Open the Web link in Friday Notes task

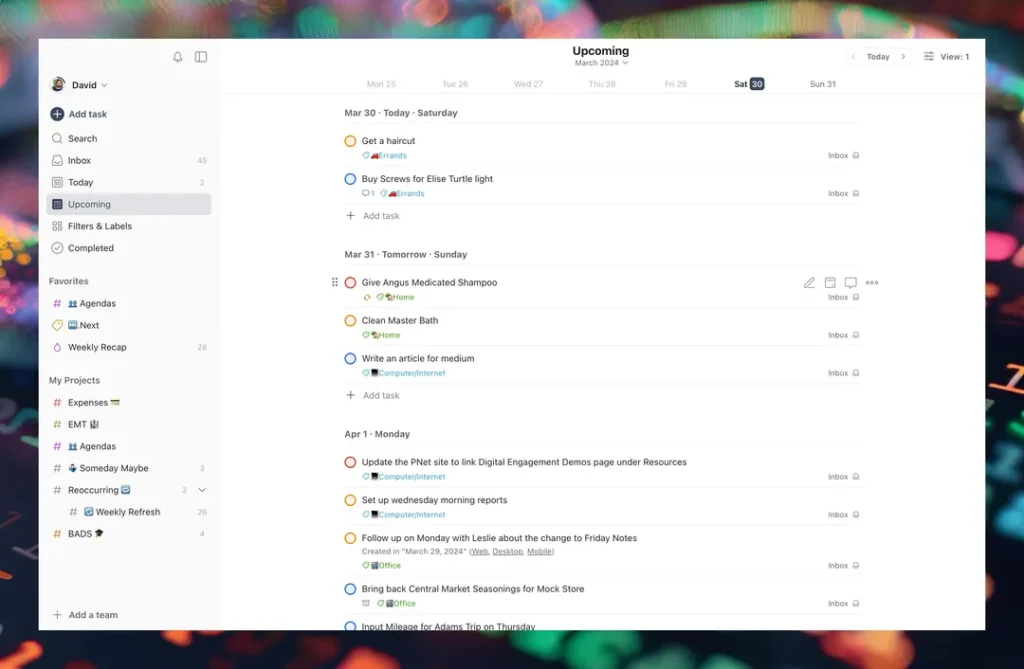tap(479, 551)
